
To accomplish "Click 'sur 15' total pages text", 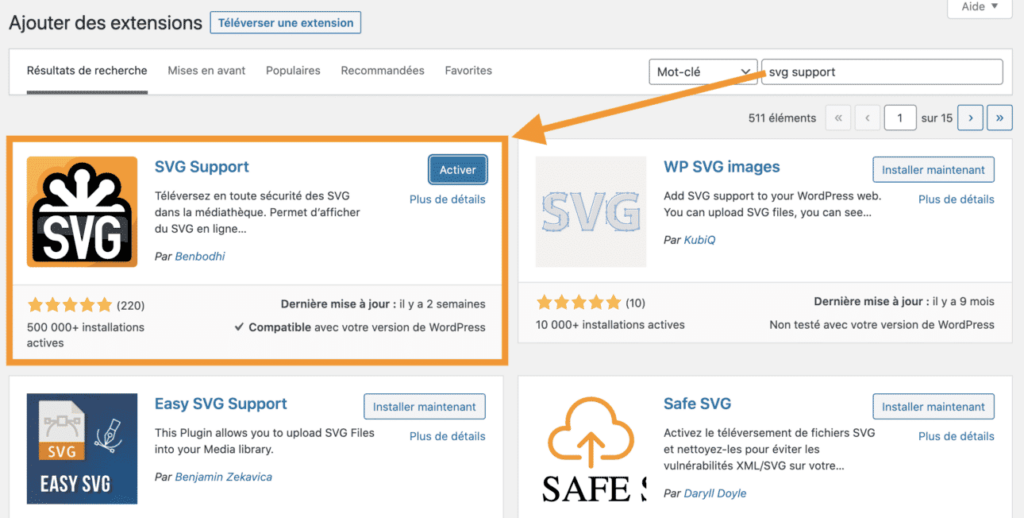I will pyautogui.click(x=936, y=118).
